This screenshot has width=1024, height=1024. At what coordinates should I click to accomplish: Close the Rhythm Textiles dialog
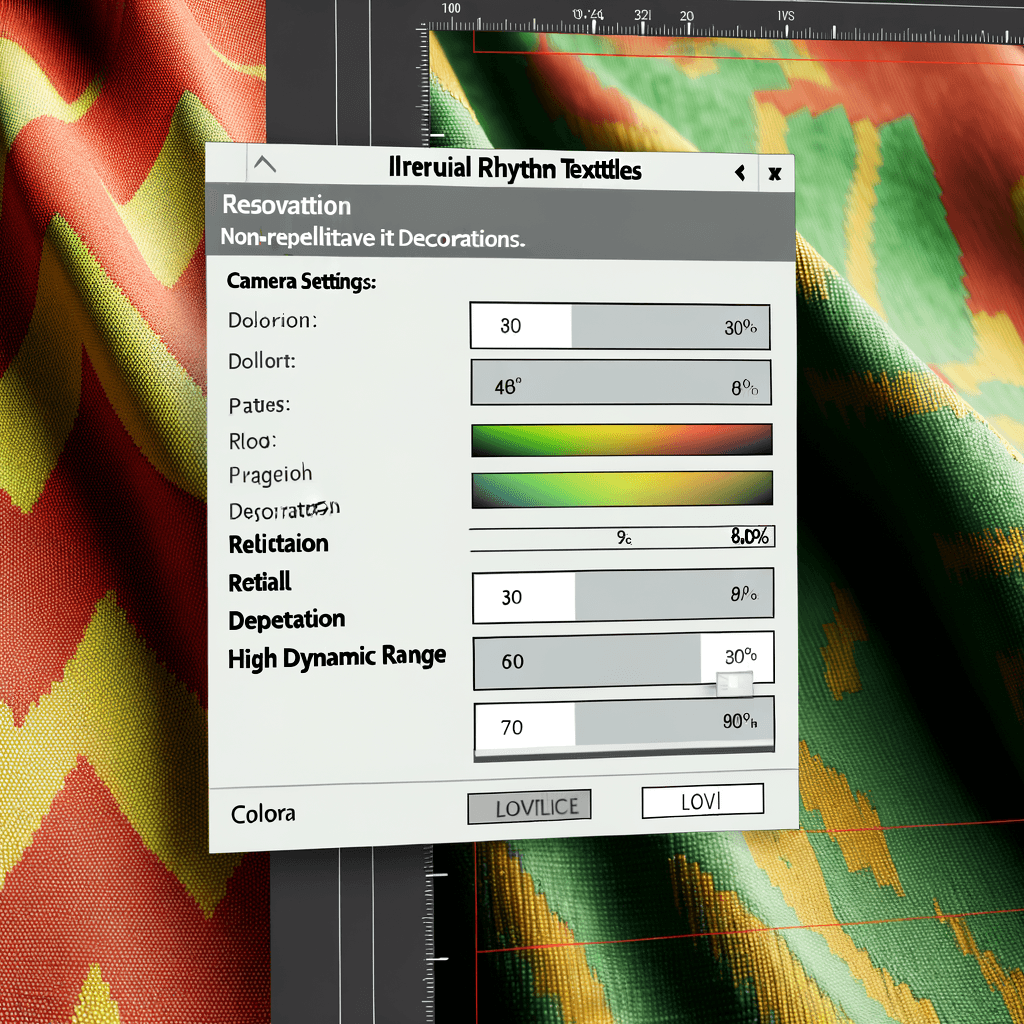click(x=775, y=174)
